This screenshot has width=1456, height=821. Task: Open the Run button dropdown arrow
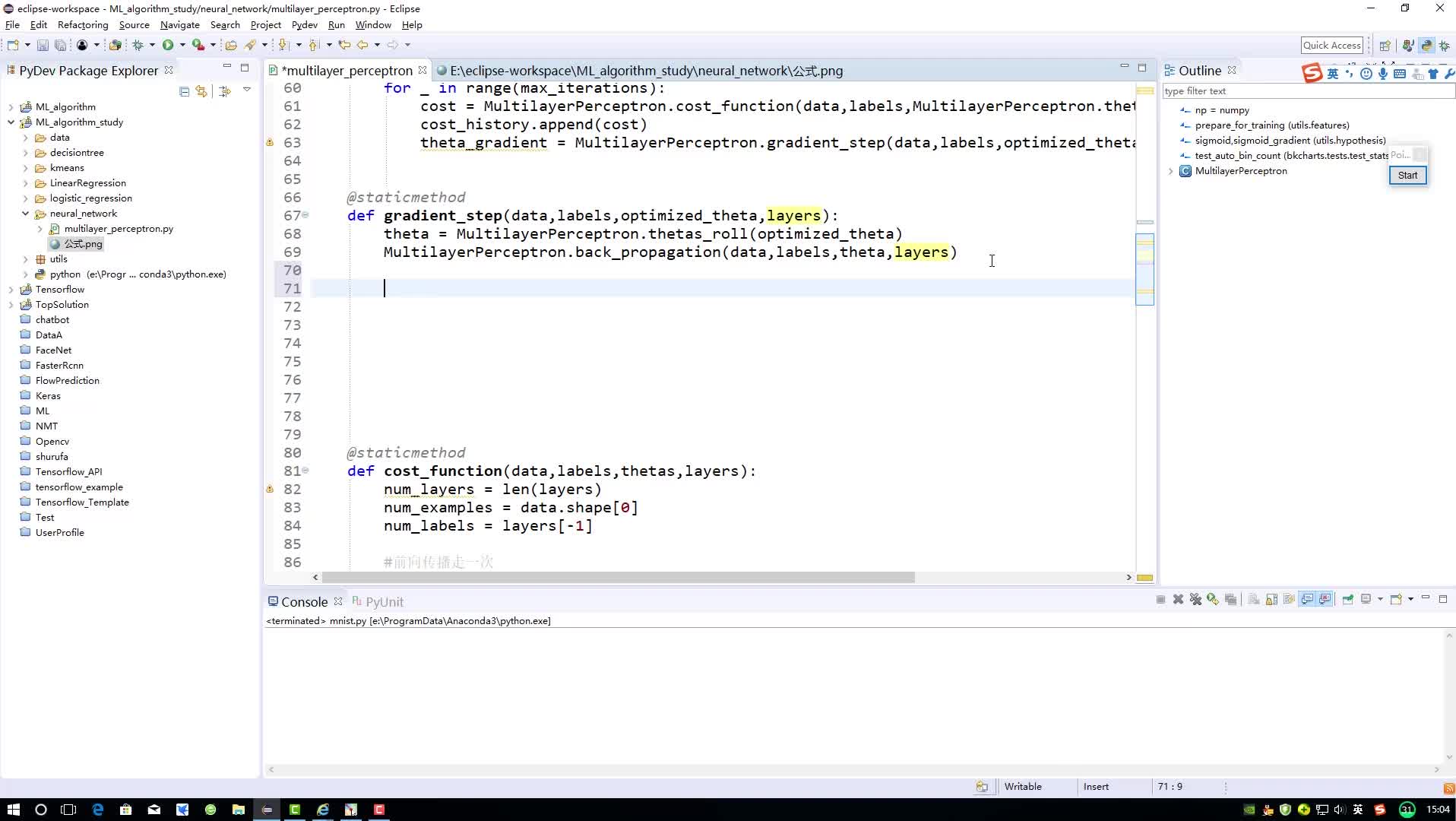tap(182, 45)
